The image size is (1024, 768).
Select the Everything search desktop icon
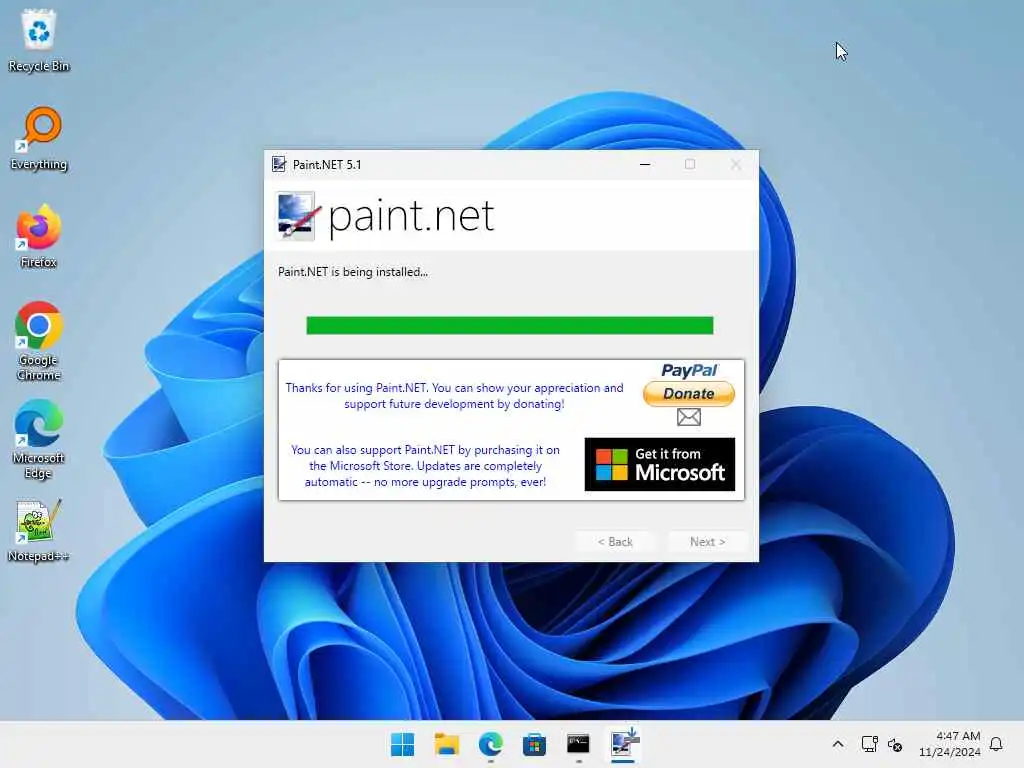point(39,138)
